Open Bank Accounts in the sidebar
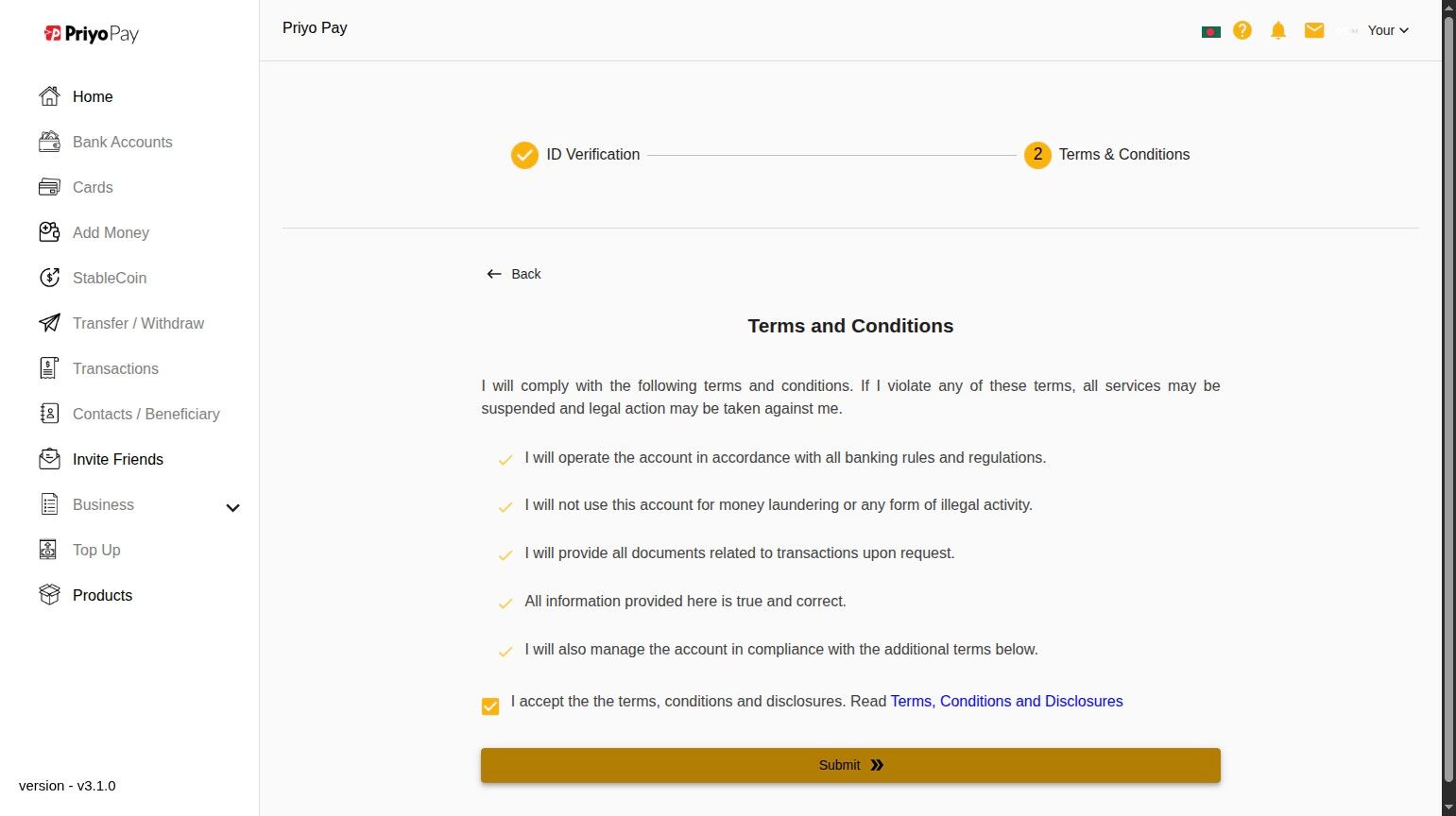The image size is (1456, 816). pyautogui.click(x=122, y=142)
